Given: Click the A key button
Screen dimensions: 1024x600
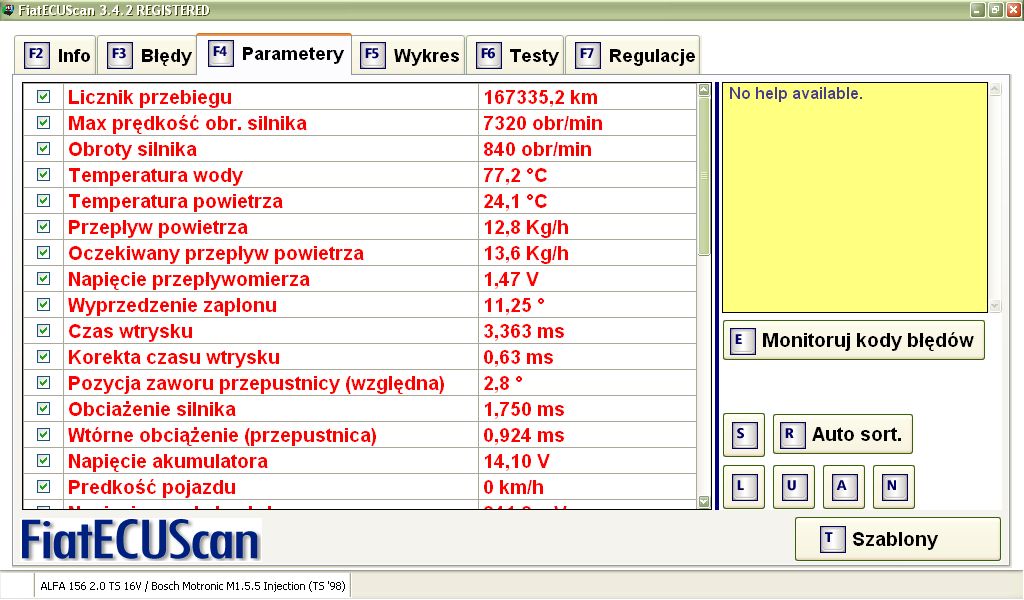Looking at the screenshot, I should (x=844, y=486).
